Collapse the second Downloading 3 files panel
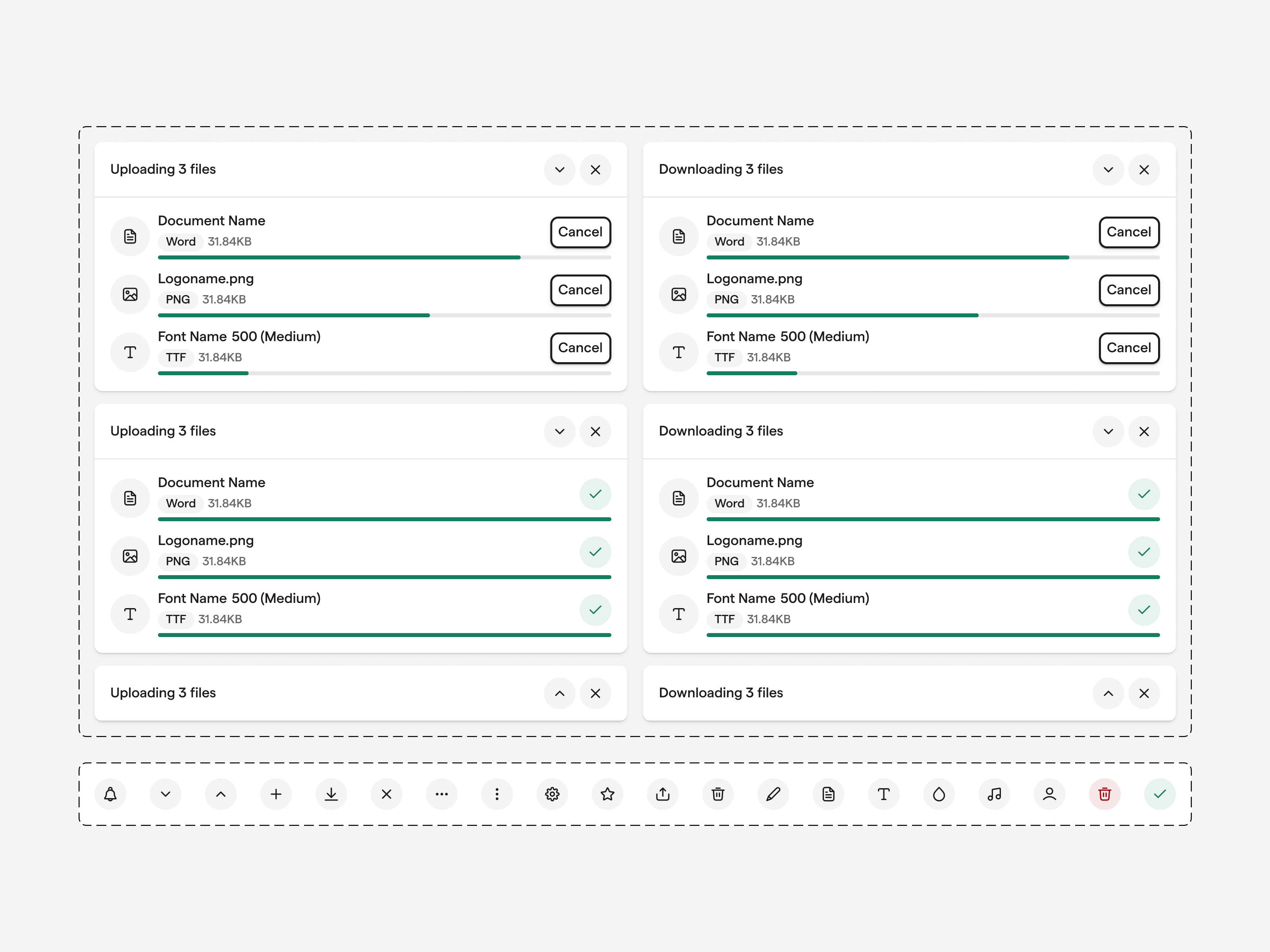The width and height of the screenshot is (1270, 952). click(1108, 432)
